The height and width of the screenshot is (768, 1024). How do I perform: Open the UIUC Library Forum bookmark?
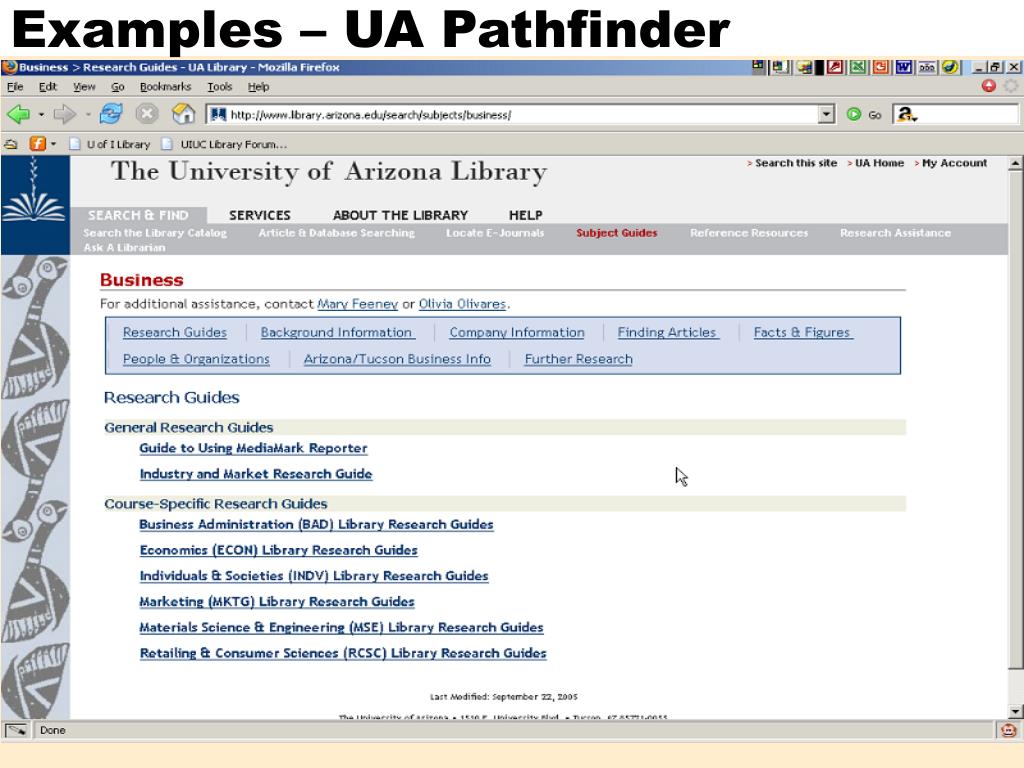pyautogui.click(x=225, y=144)
